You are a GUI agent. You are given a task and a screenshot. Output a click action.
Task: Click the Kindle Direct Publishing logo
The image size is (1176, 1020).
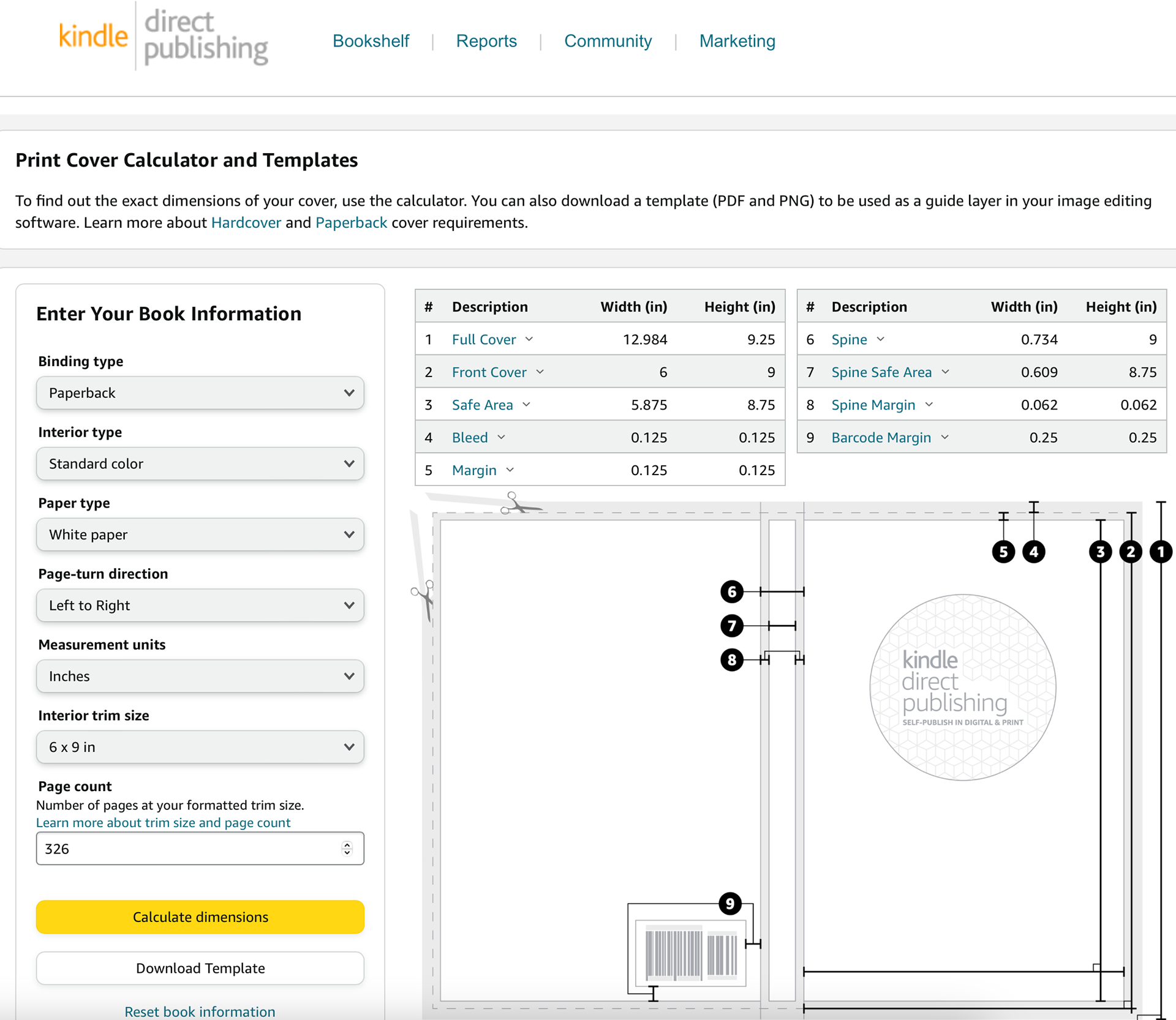tap(164, 37)
